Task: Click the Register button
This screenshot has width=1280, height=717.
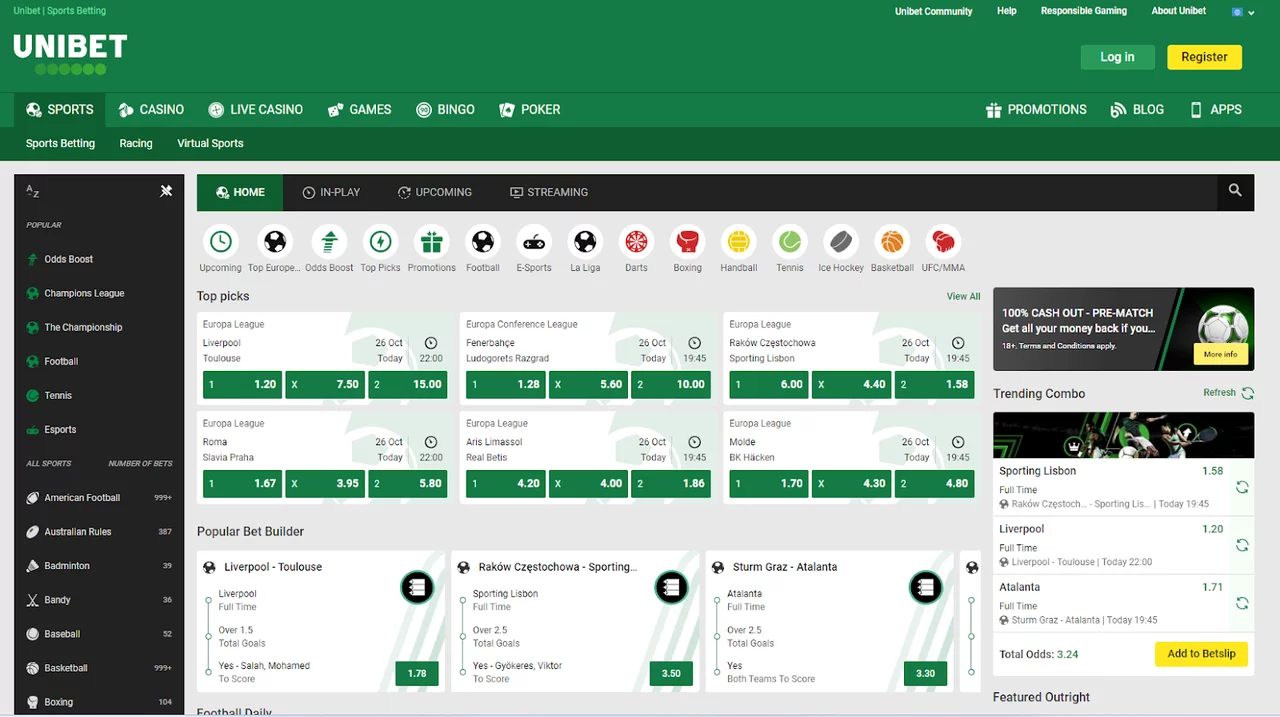Action: pos(1204,57)
